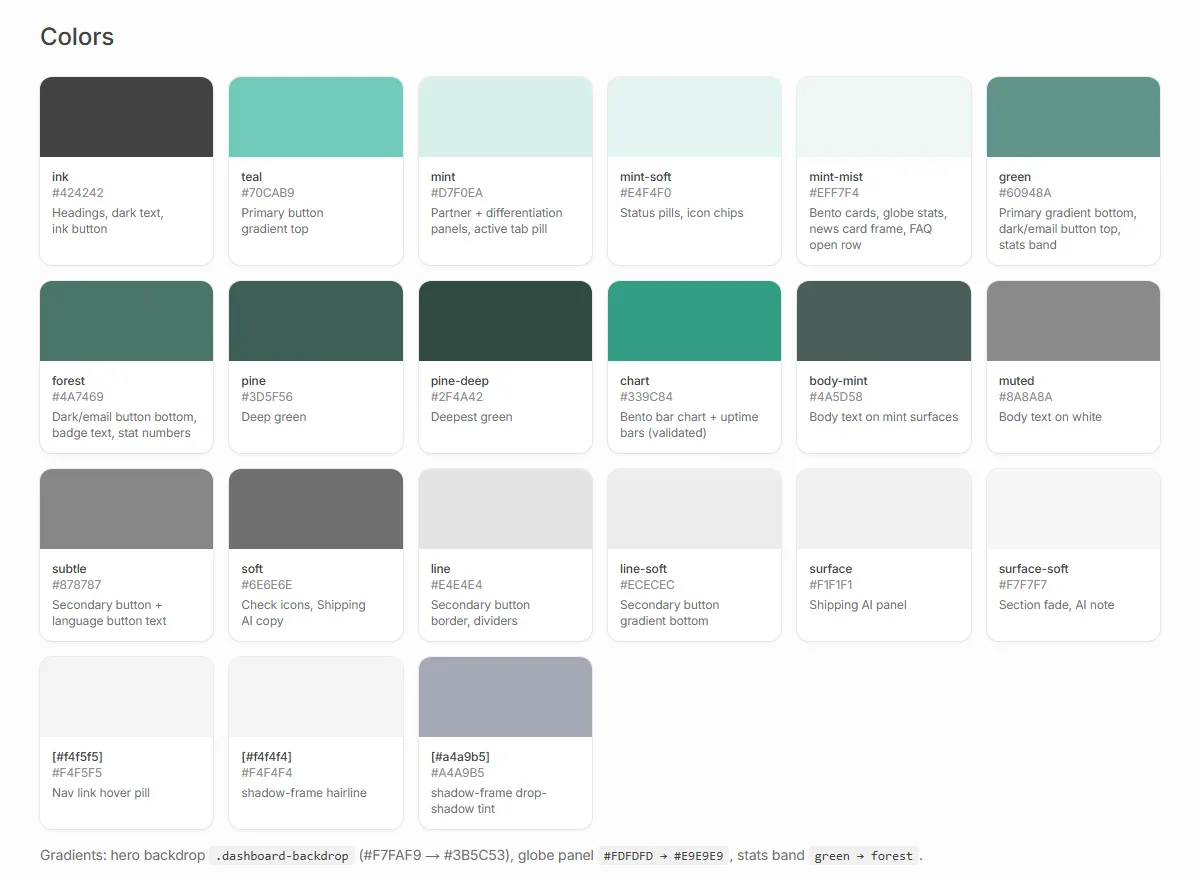This screenshot has width=1200, height=880.
Task: Click description 'Body text on white'
Action: (1050, 417)
